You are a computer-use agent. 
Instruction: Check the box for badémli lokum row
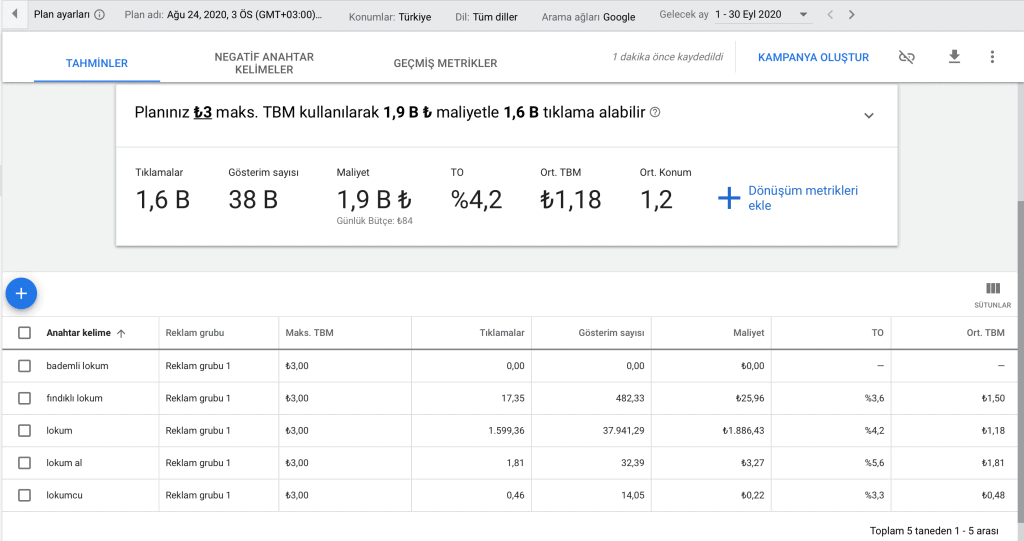click(24, 366)
